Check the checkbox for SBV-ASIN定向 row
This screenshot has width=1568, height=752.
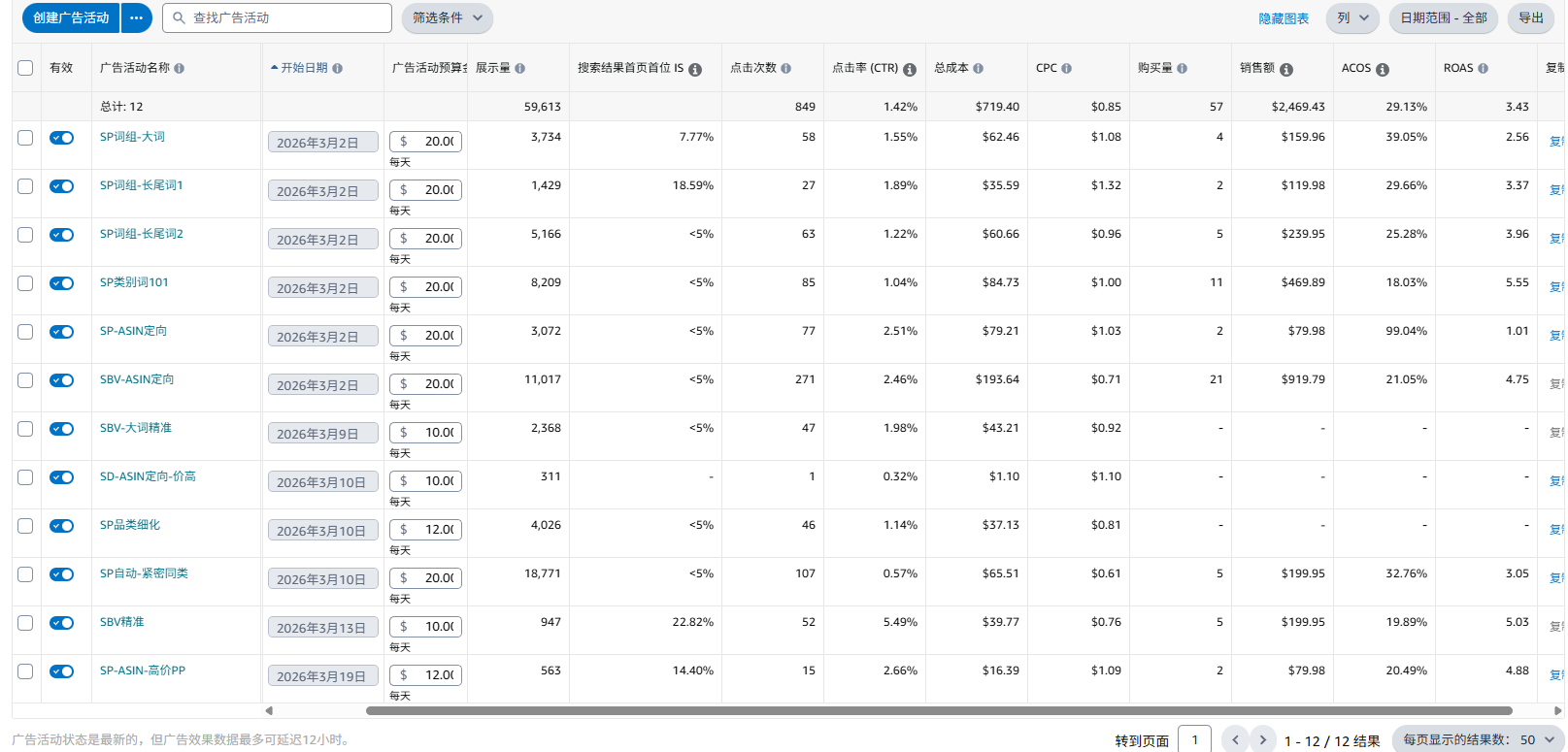pos(25,380)
